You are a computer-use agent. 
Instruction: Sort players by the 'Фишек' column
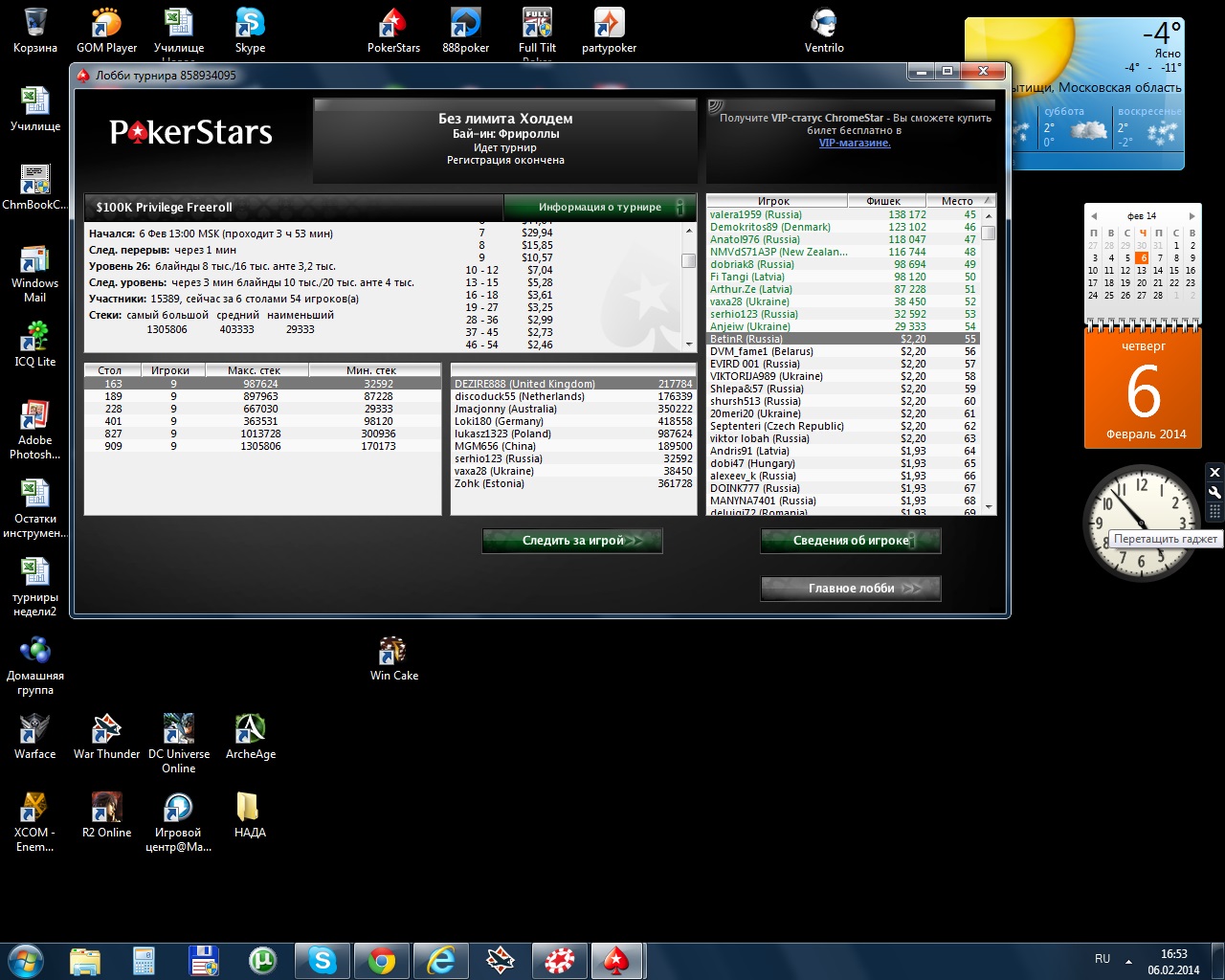coord(884,201)
